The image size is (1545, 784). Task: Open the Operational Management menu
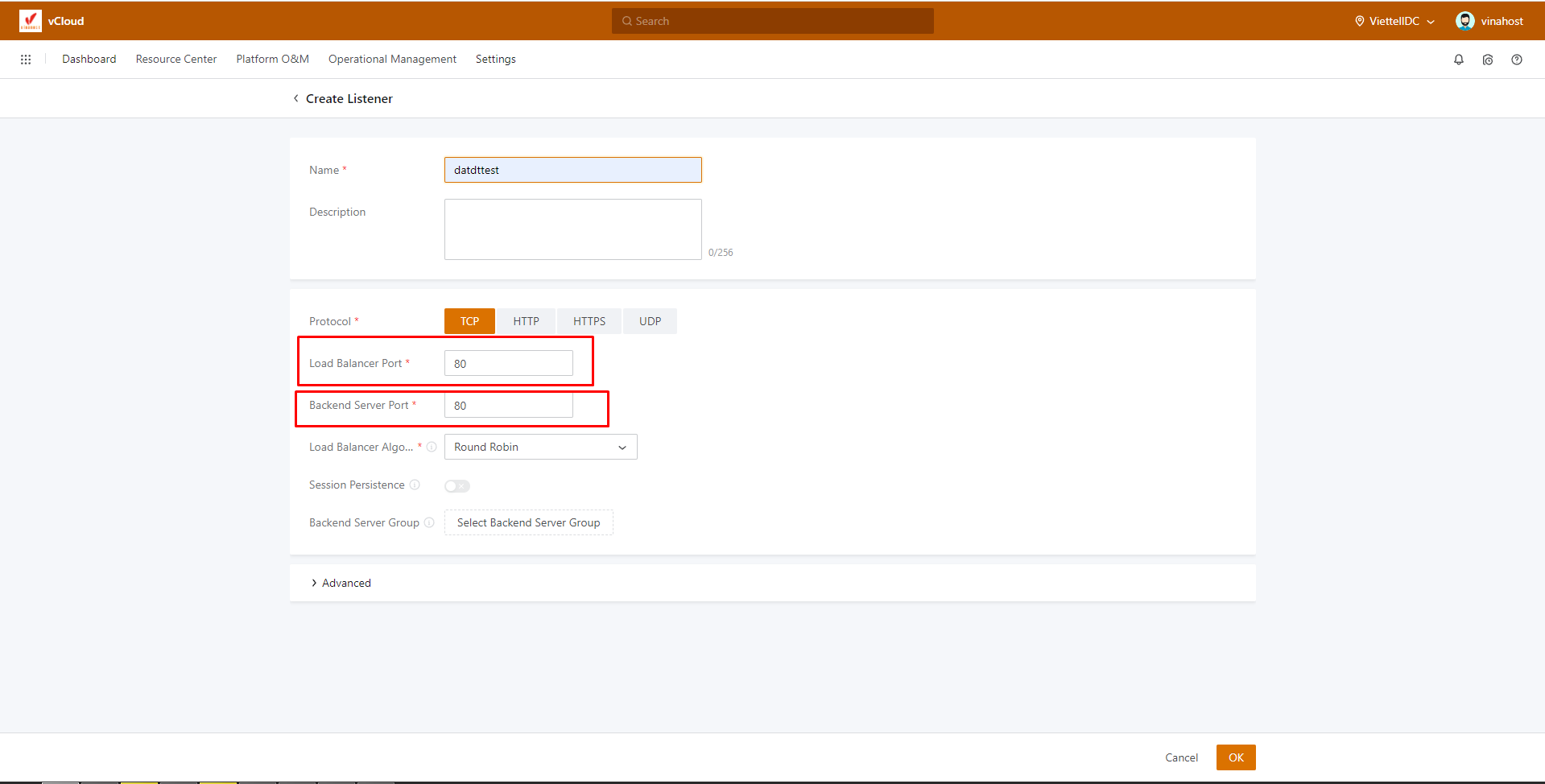(392, 60)
